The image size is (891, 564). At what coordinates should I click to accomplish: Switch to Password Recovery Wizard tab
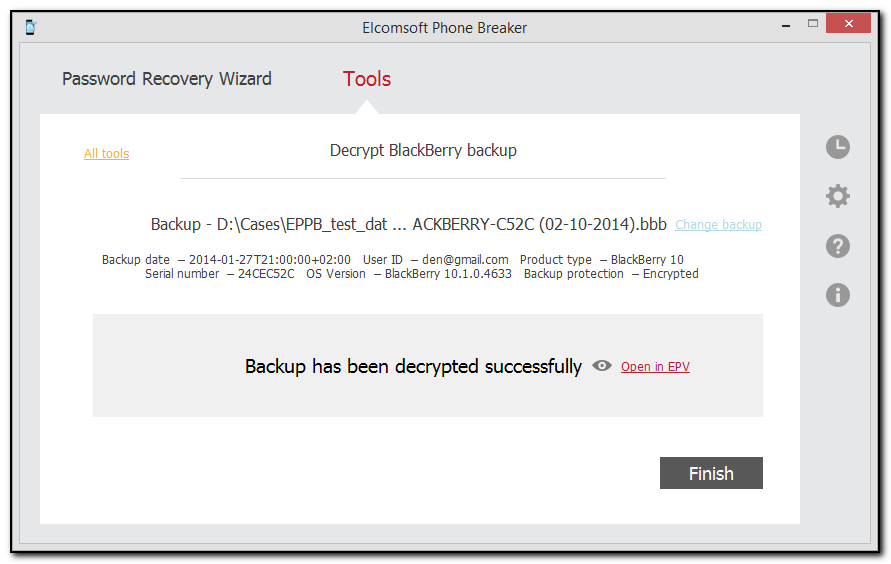tap(167, 79)
